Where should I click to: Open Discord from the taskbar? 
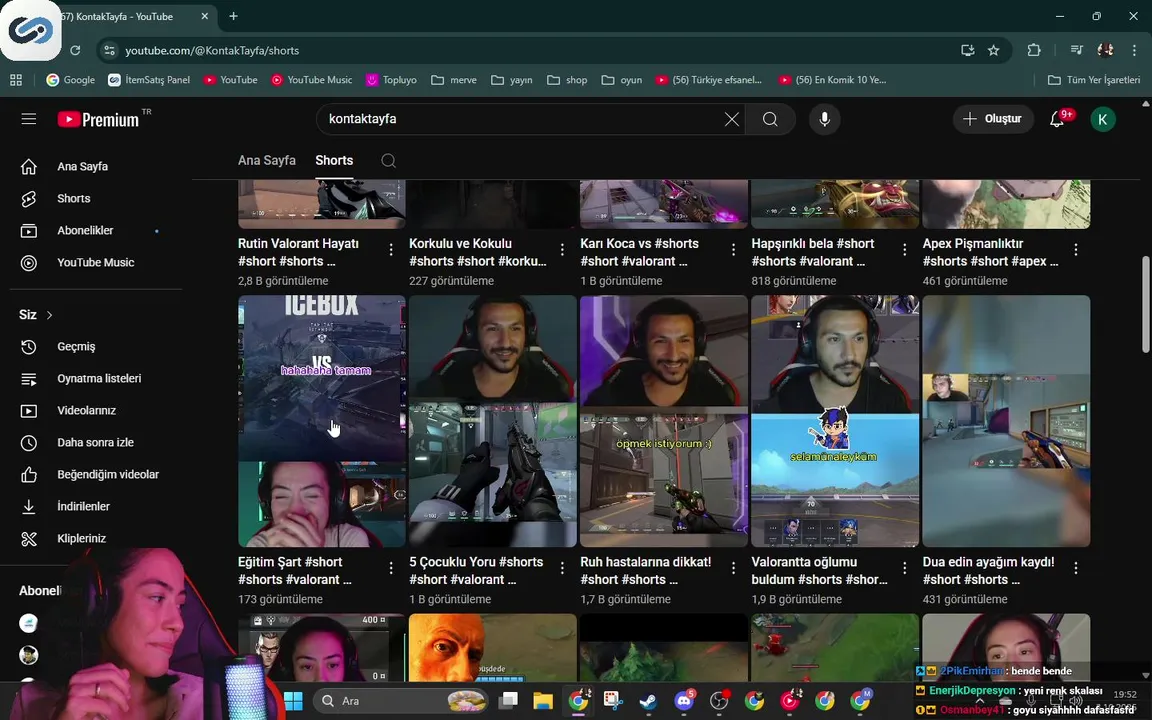pyautogui.click(x=684, y=701)
